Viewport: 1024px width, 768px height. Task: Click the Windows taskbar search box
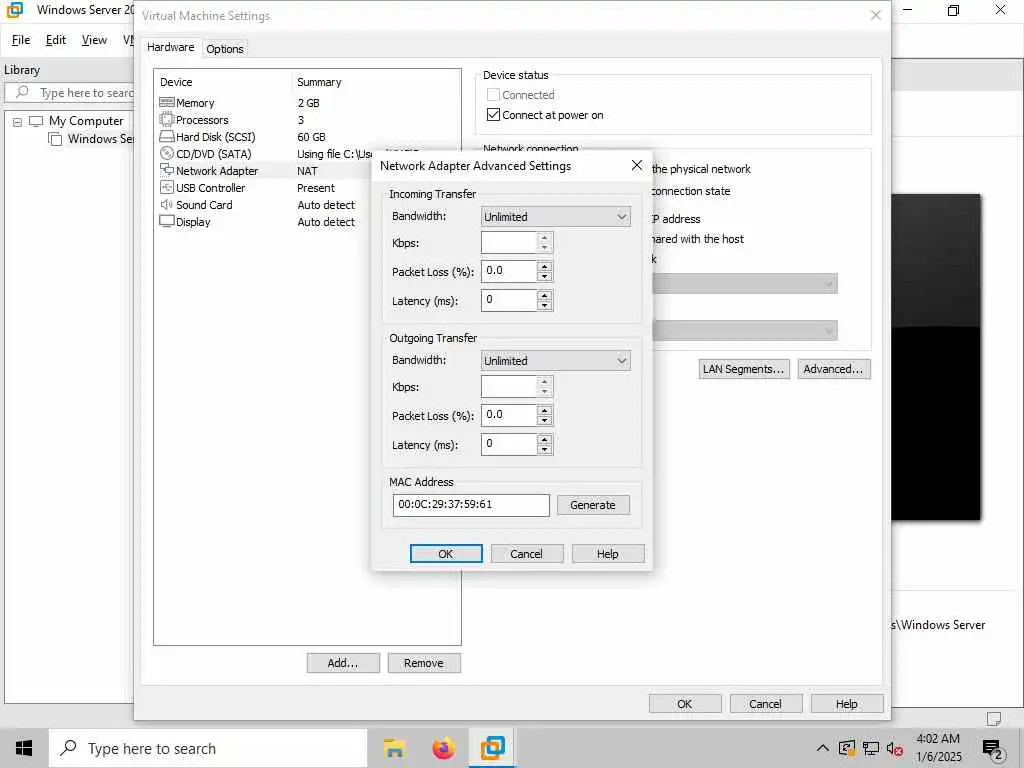point(208,748)
